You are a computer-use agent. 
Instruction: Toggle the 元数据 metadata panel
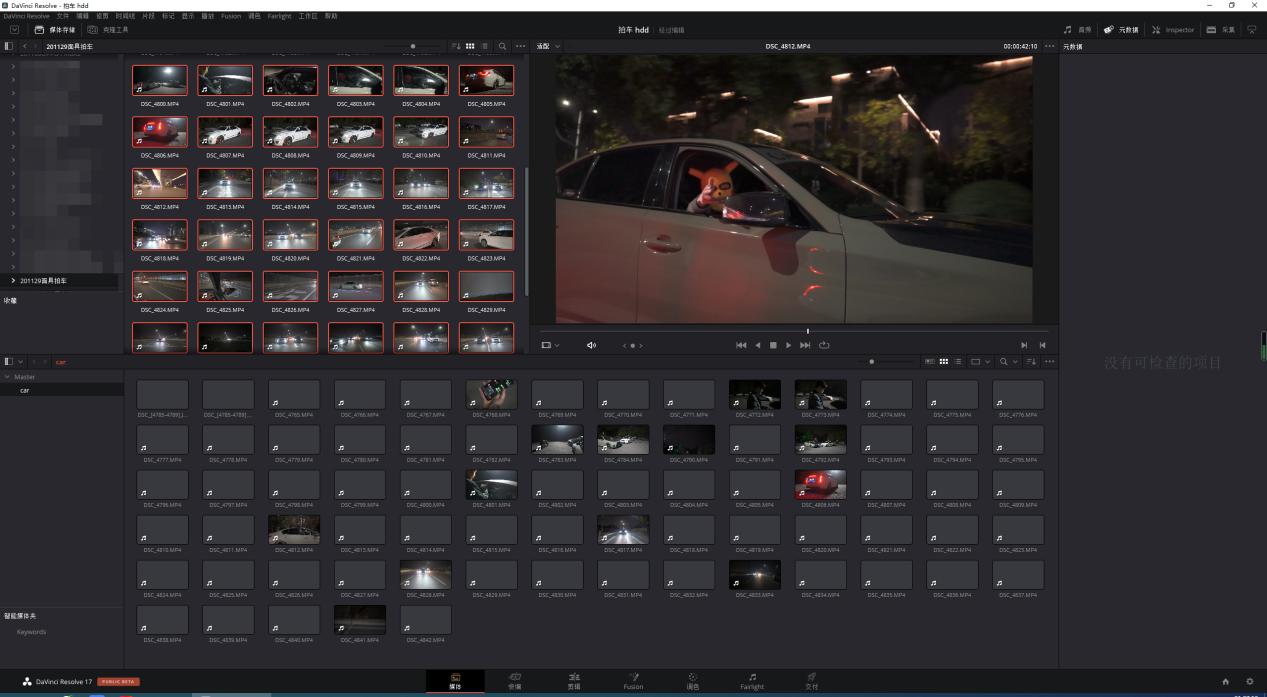point(1120,30)
